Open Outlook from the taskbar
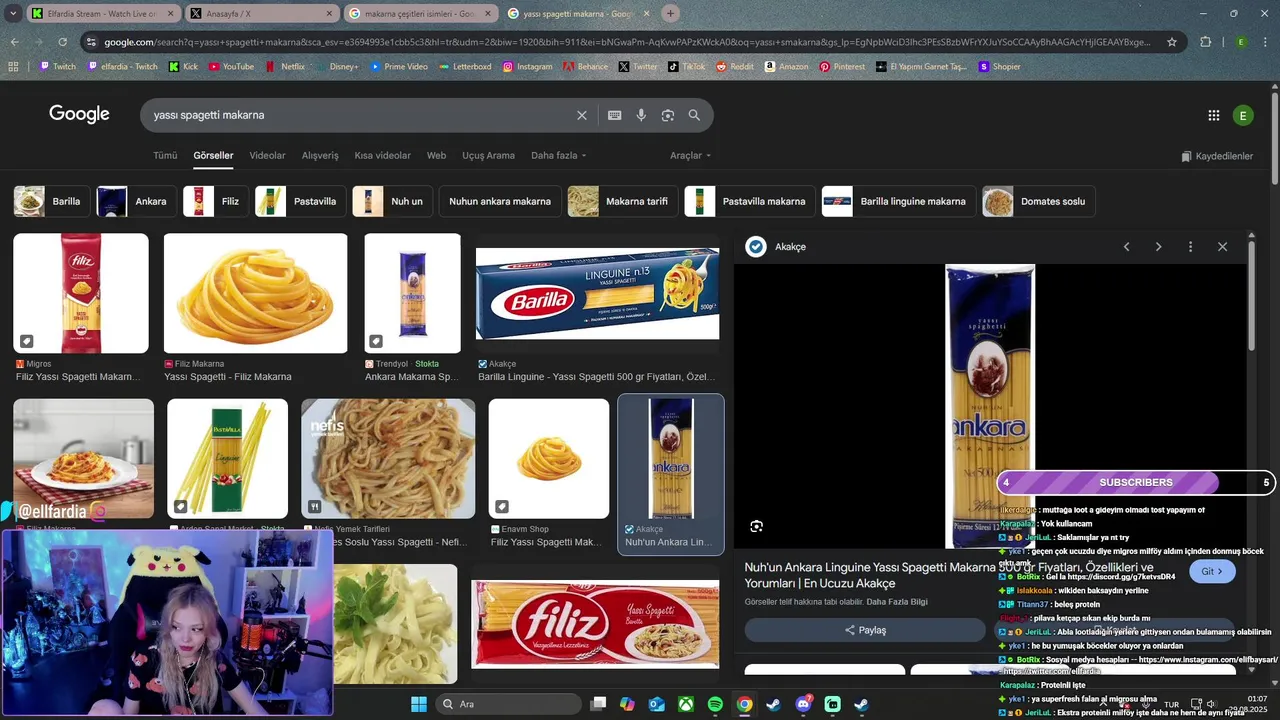 (x=656, y=704)
